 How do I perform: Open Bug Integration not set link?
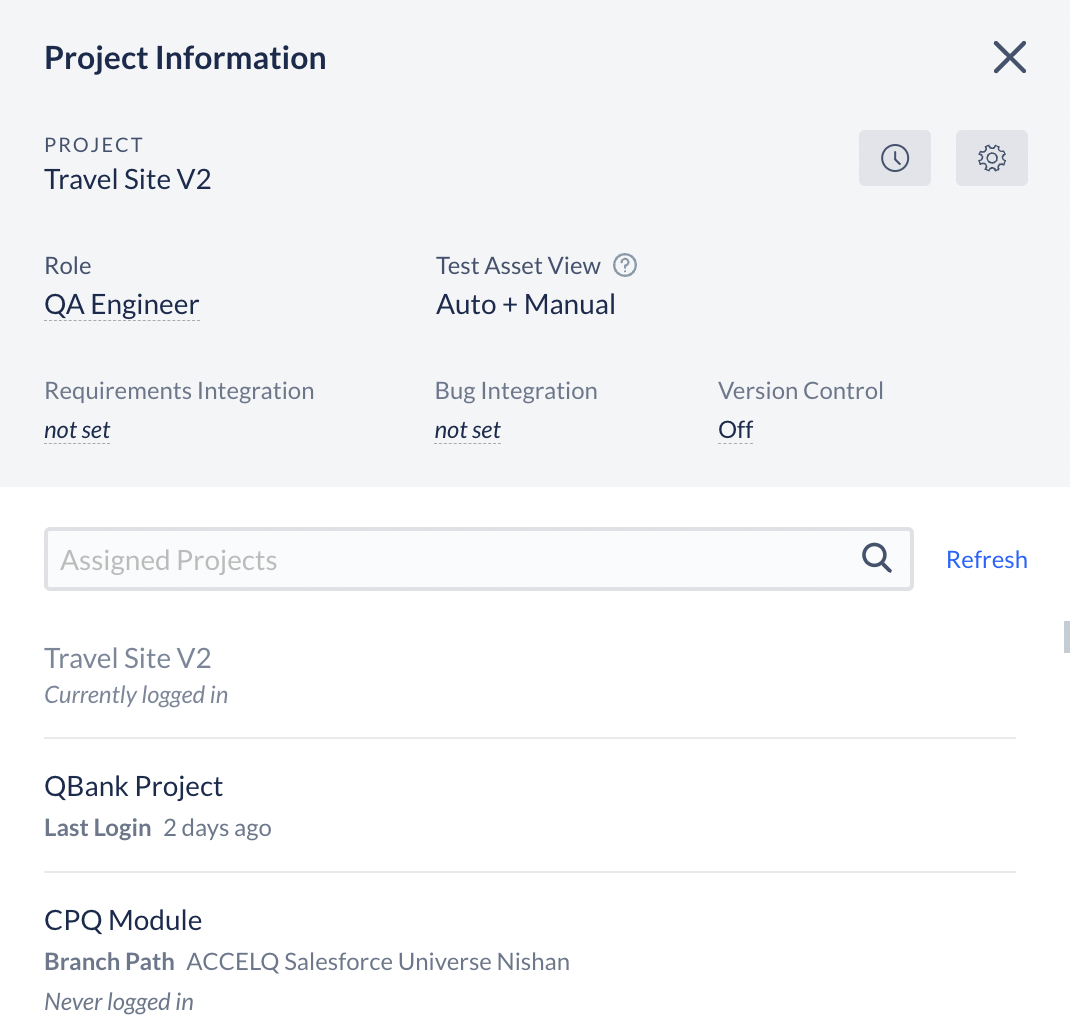pyautogui.click(x=467, y=429)
